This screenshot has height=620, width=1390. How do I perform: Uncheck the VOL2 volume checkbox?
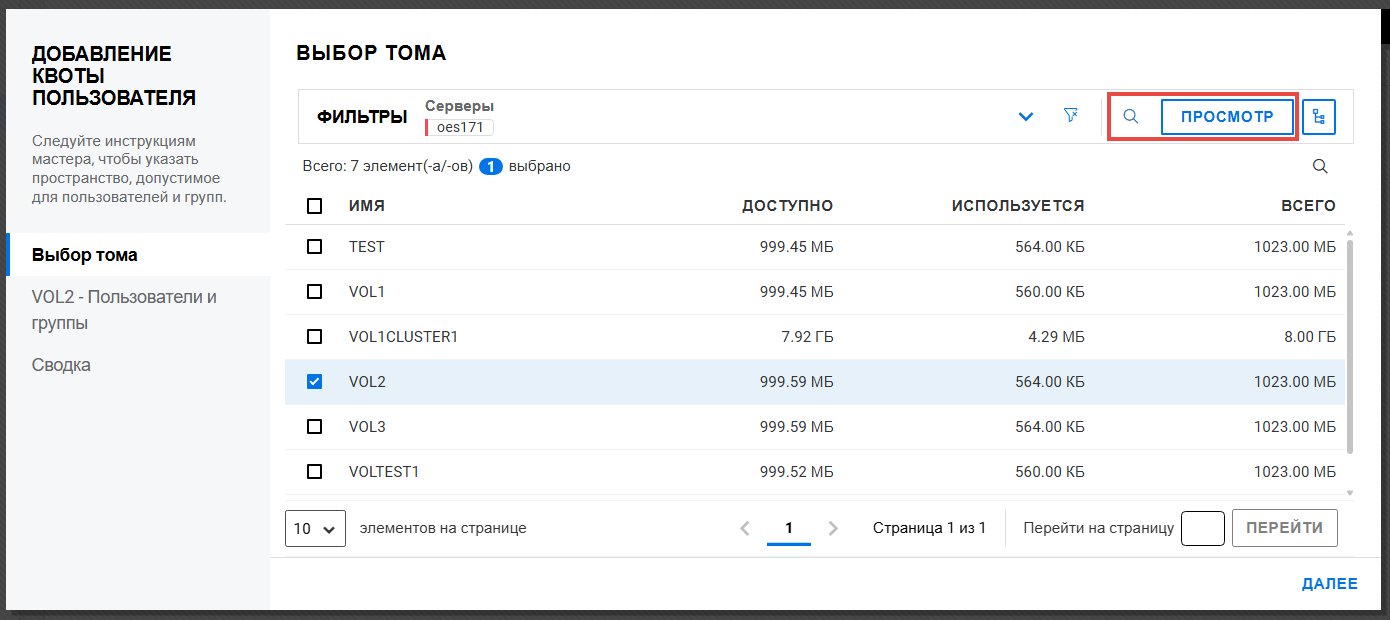315,382
